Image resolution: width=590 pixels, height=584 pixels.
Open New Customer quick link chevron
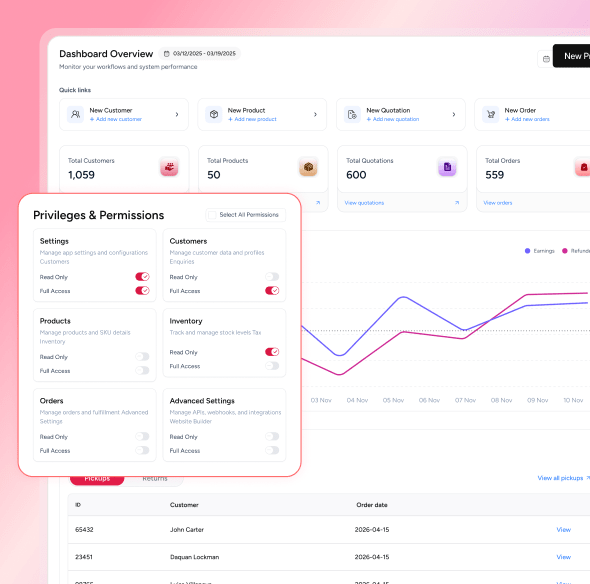(177, 114)
